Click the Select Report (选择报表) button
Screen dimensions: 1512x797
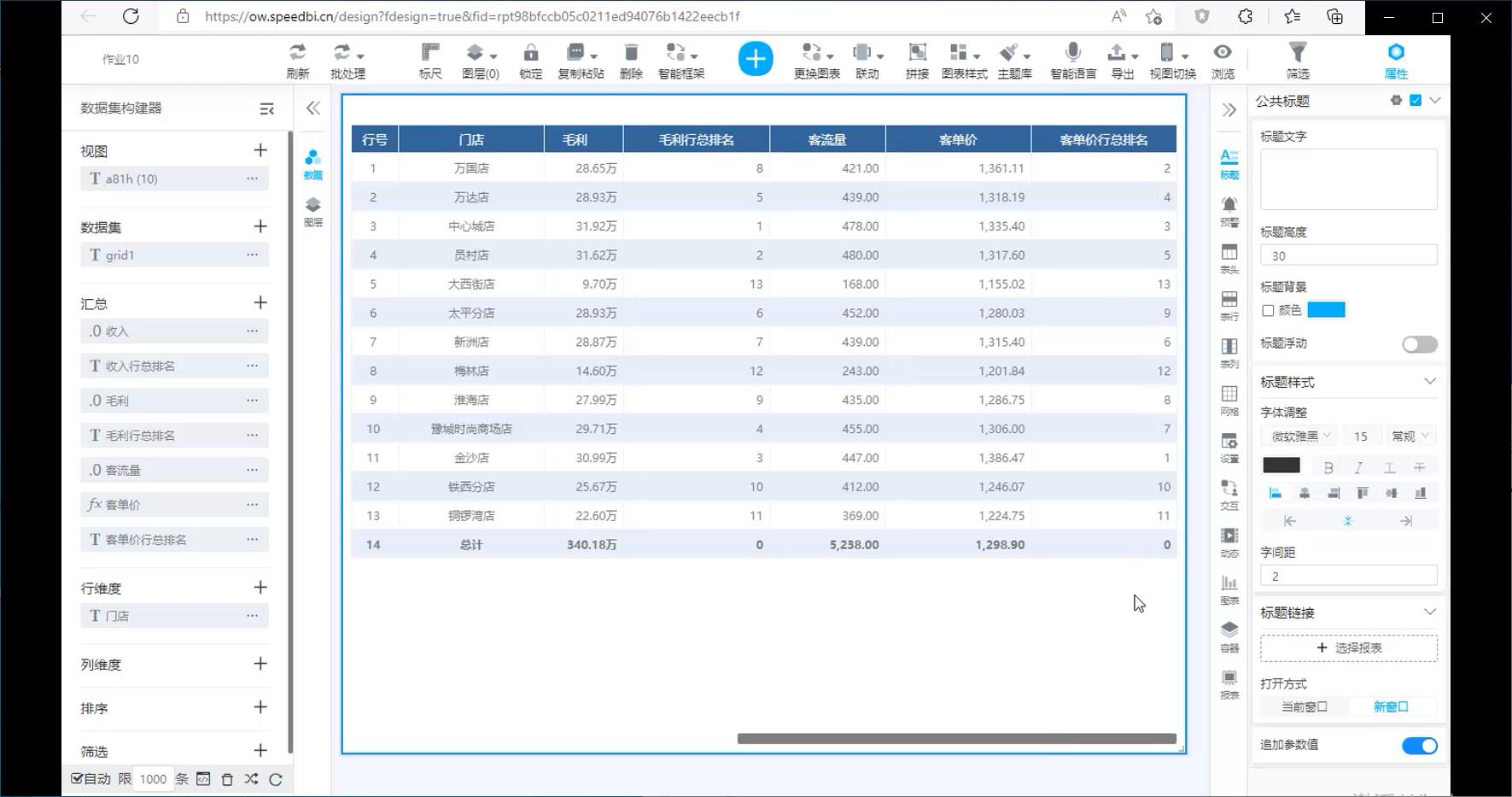coord(1348,648)
